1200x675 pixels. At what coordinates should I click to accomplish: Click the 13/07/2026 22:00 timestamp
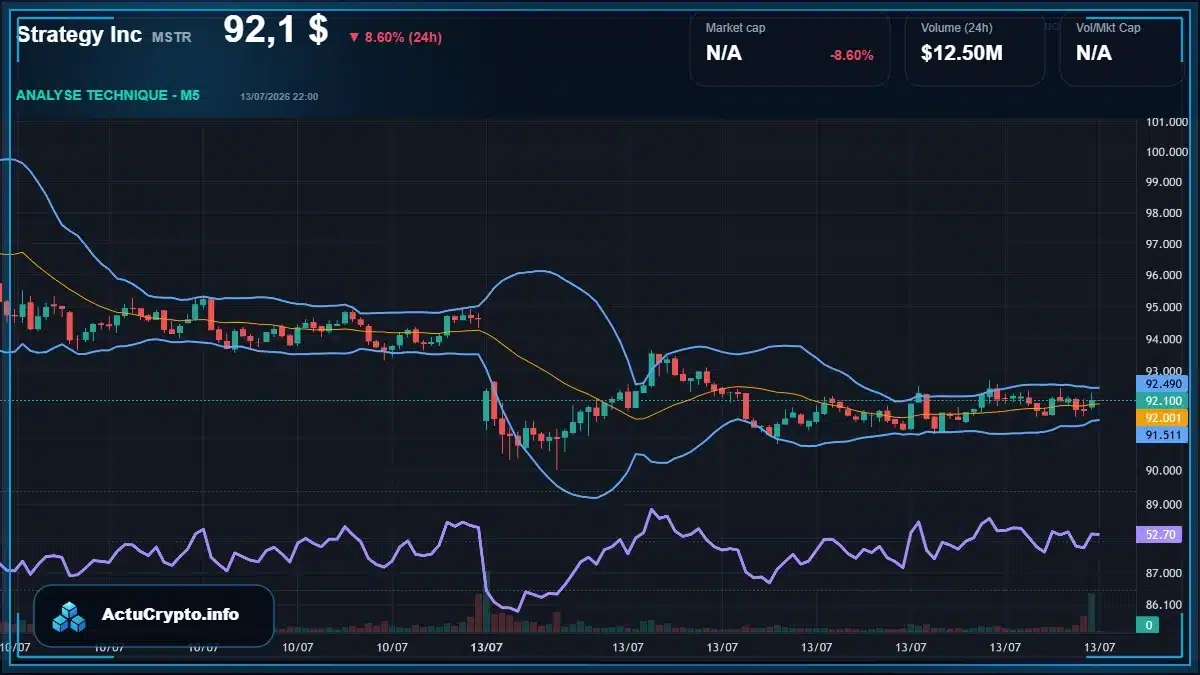pyautogui.click(x=279, y=96)
